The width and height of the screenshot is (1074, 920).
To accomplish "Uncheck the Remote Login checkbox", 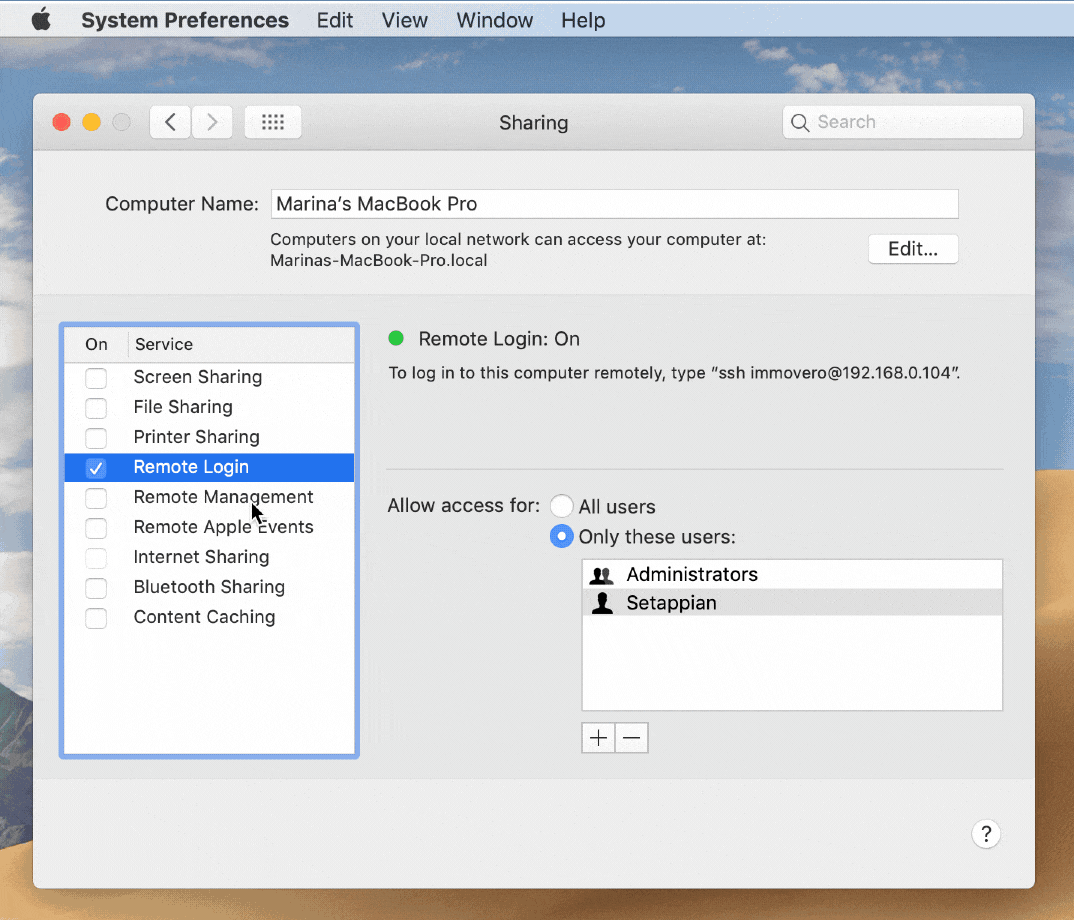I will 96,467.
